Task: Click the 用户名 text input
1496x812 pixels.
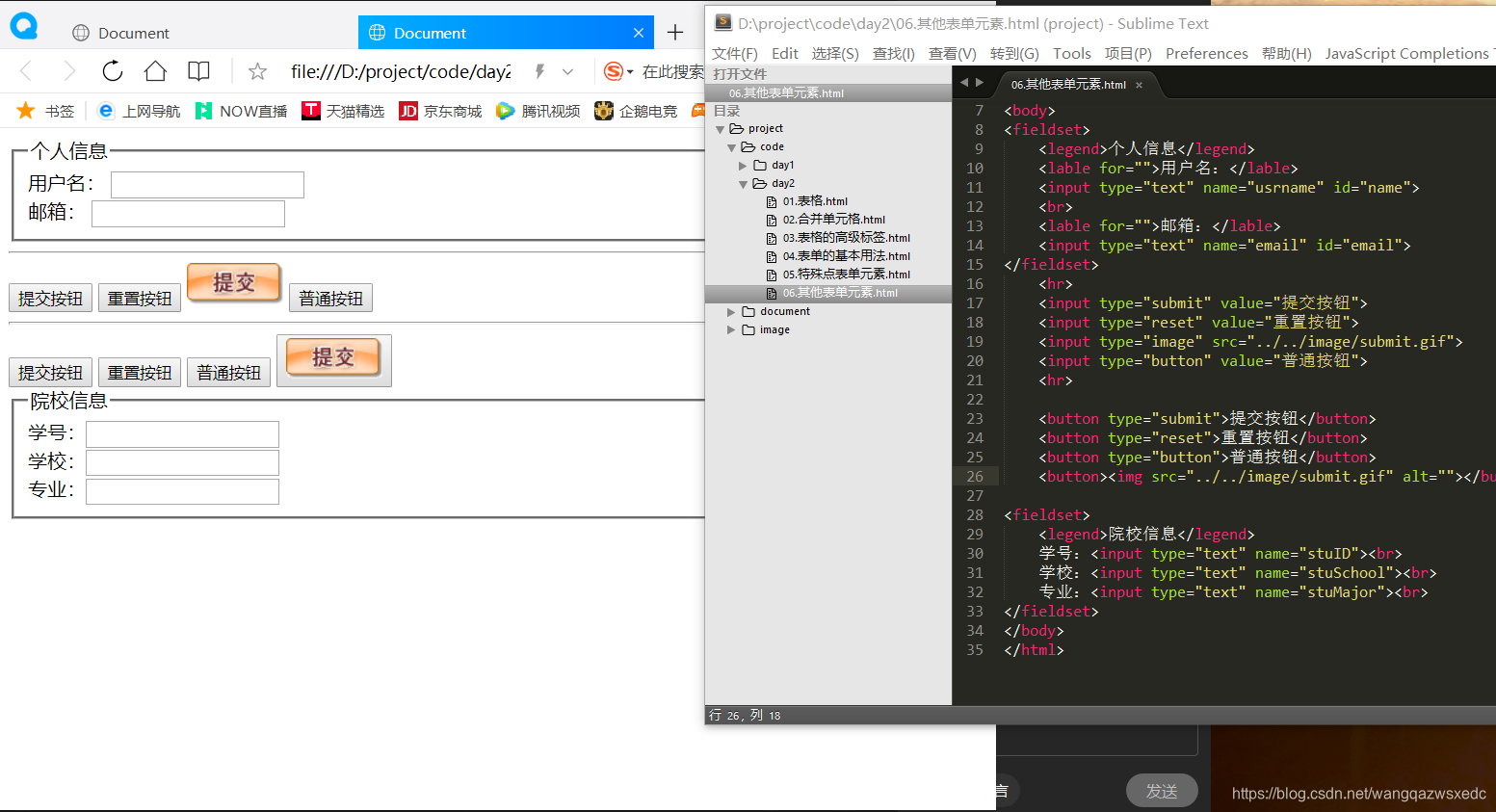Action: click(x=207, y=185)
